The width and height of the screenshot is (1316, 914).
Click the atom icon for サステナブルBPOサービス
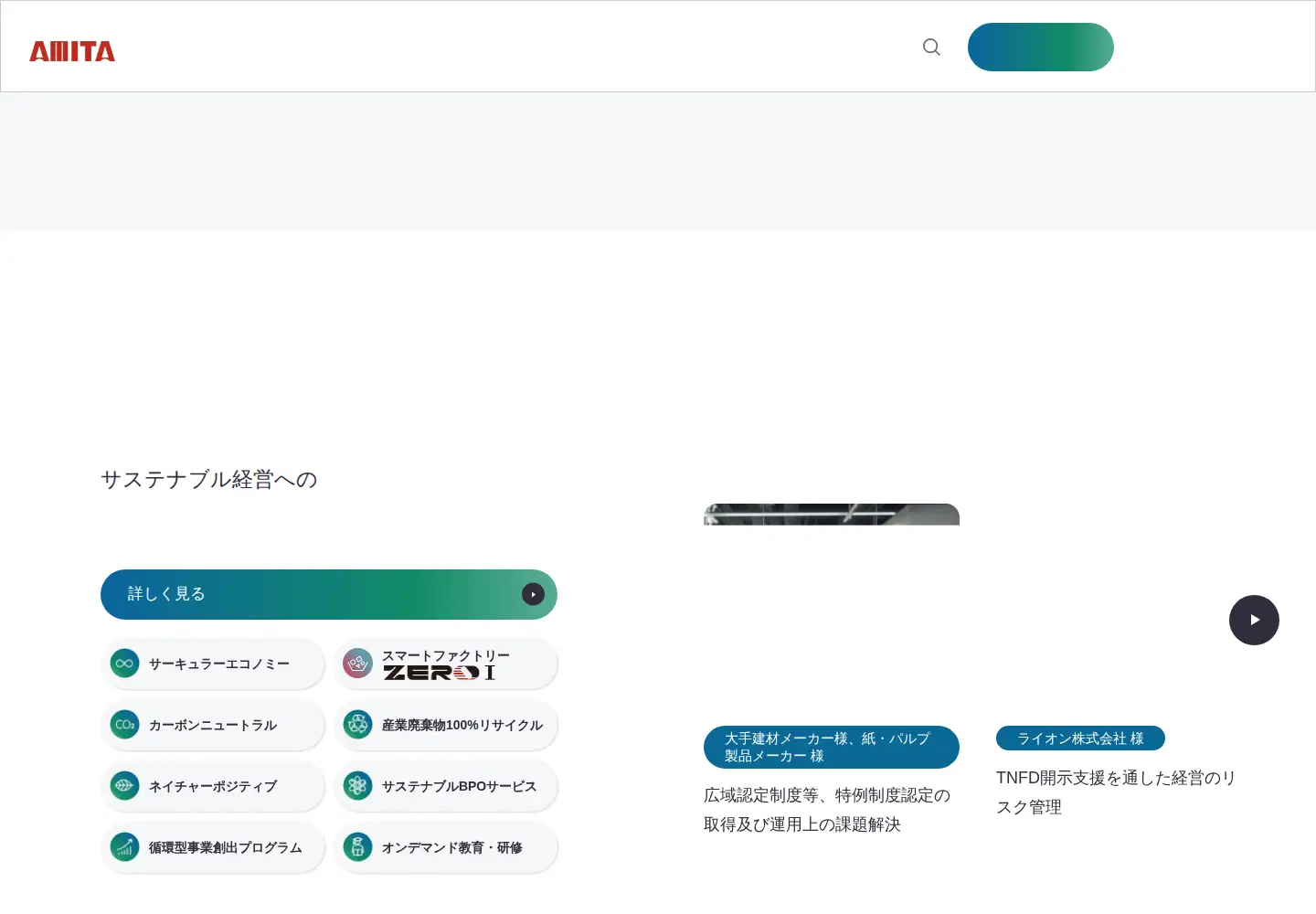[x=357, y=786]
